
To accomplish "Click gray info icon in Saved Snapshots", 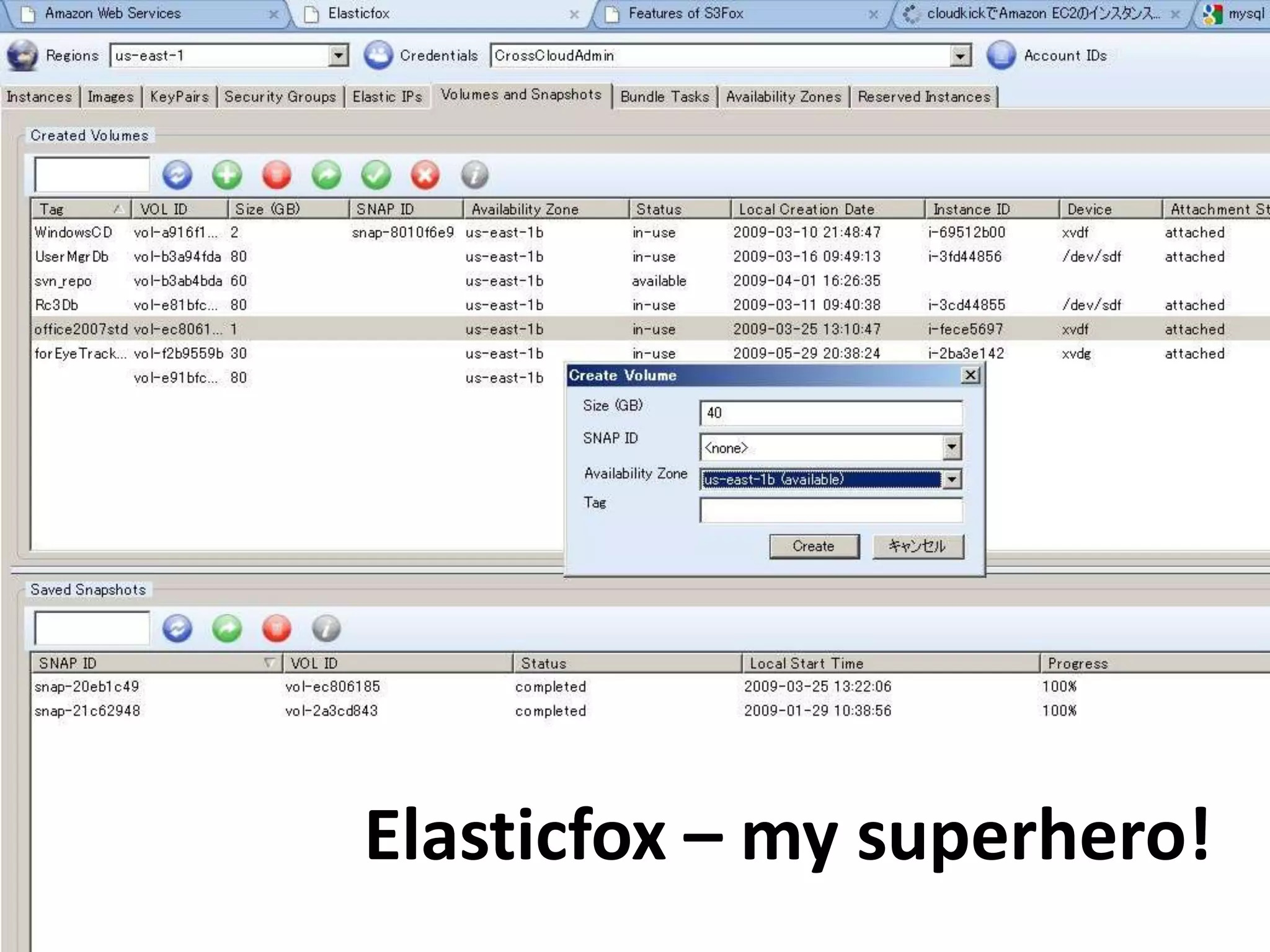I will pos(326,629).
